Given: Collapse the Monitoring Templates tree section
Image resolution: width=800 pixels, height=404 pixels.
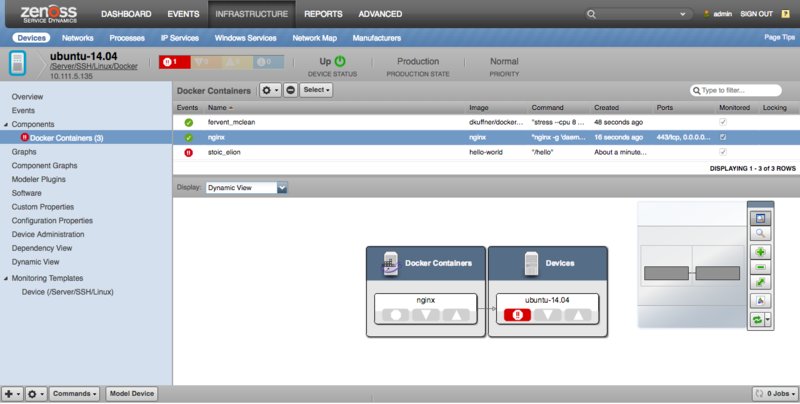Looking at the screenshot, I should (x=6, y=279).
